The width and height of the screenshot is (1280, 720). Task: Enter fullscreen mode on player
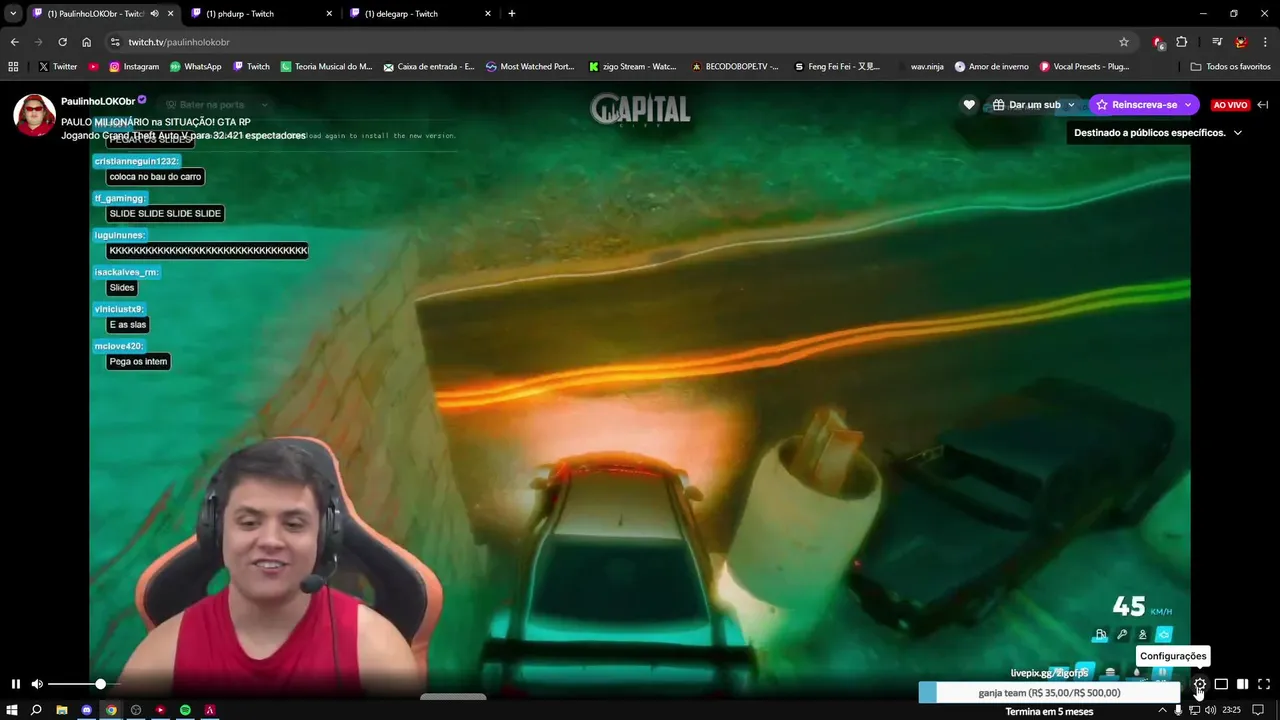pos(1264,684)
